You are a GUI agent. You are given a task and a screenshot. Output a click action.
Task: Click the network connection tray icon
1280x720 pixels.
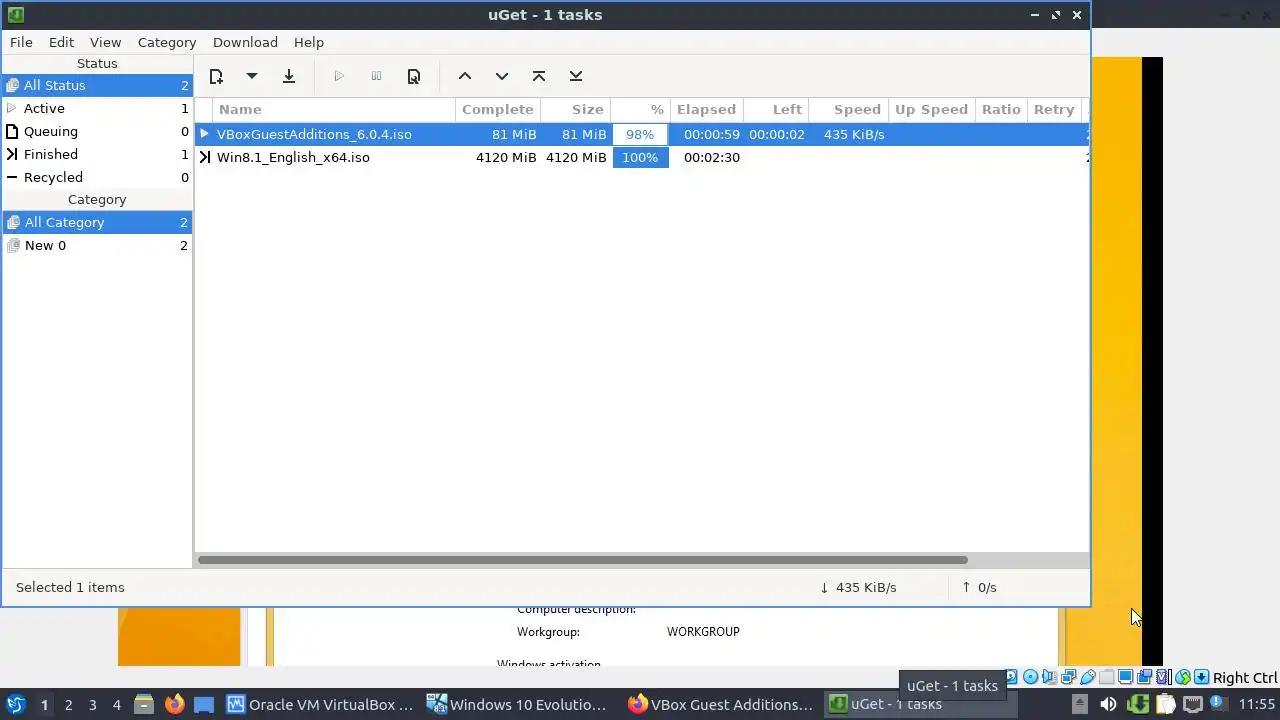click(x=1193, y=704)
